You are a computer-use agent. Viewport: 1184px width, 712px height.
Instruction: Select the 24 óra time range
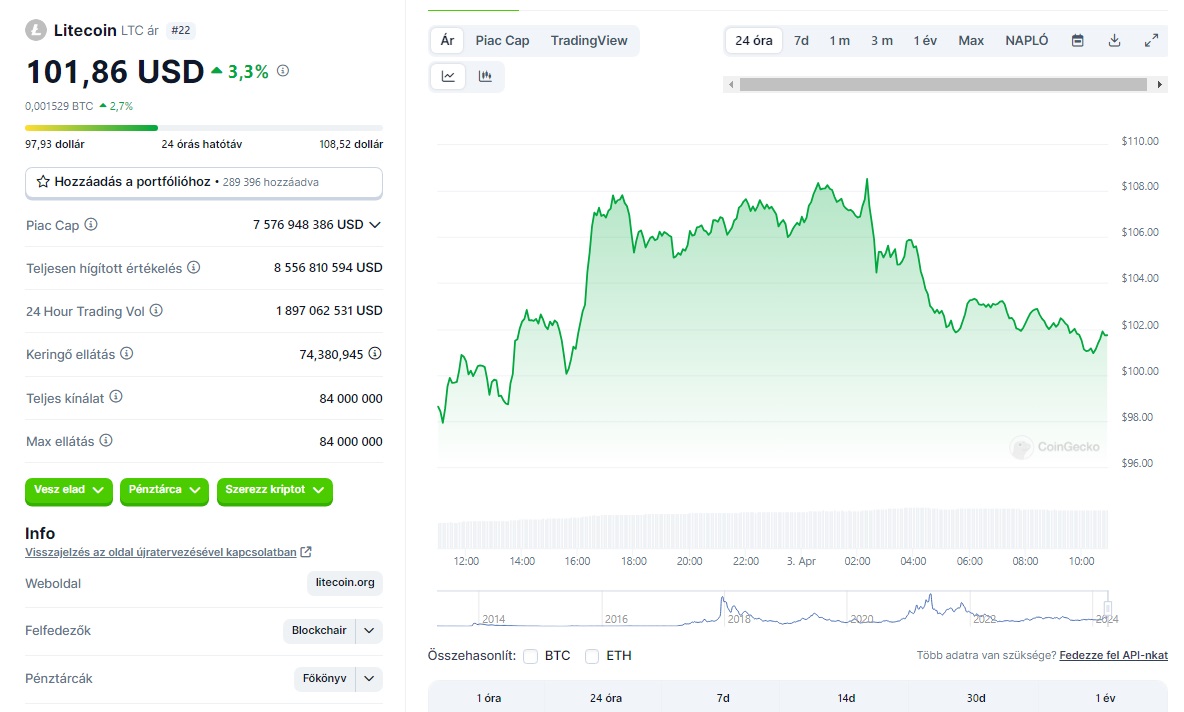[x=754, y=41]
